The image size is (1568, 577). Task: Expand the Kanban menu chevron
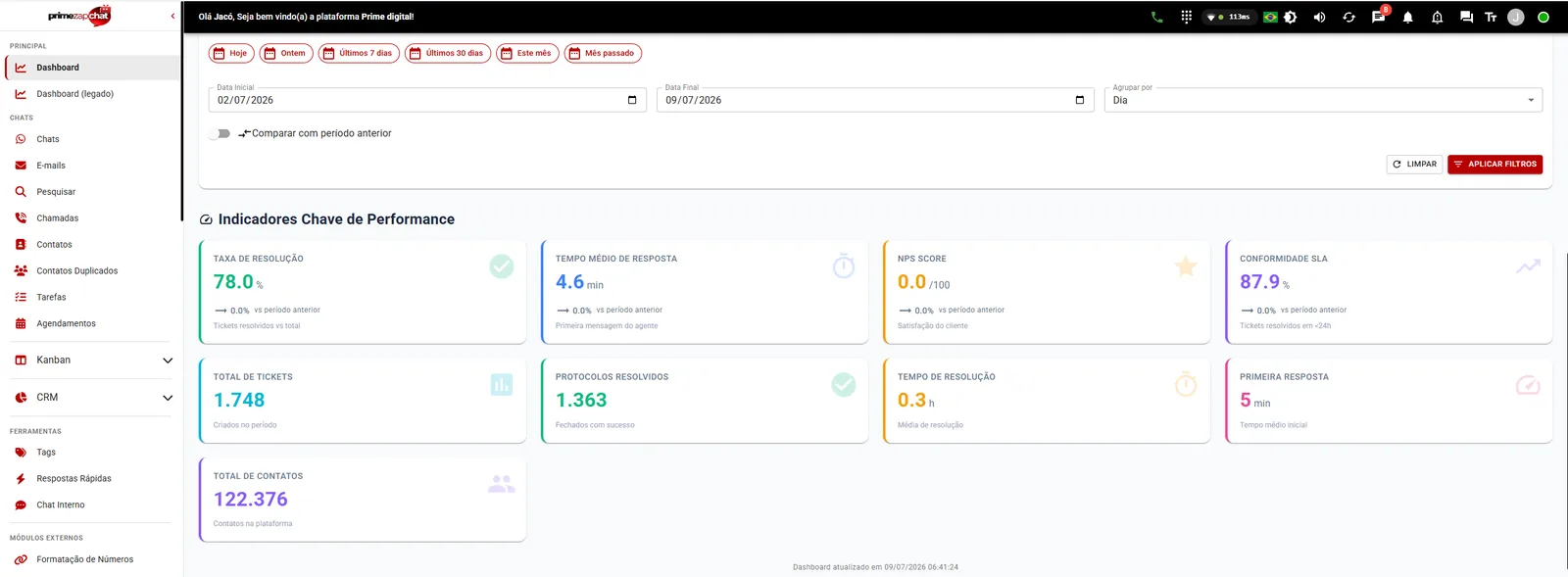168,361
